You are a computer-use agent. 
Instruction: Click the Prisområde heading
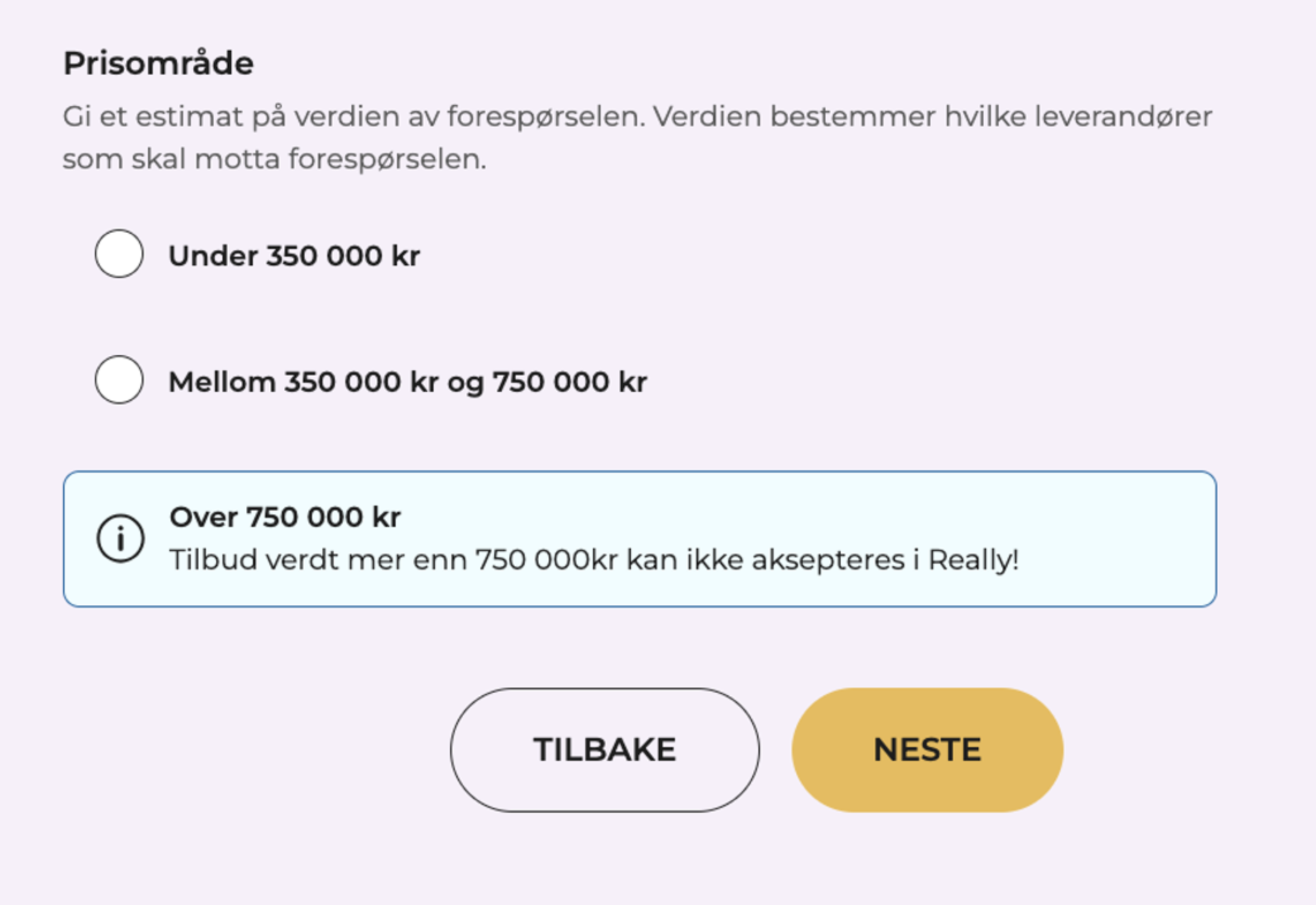(x=158, y=63)
